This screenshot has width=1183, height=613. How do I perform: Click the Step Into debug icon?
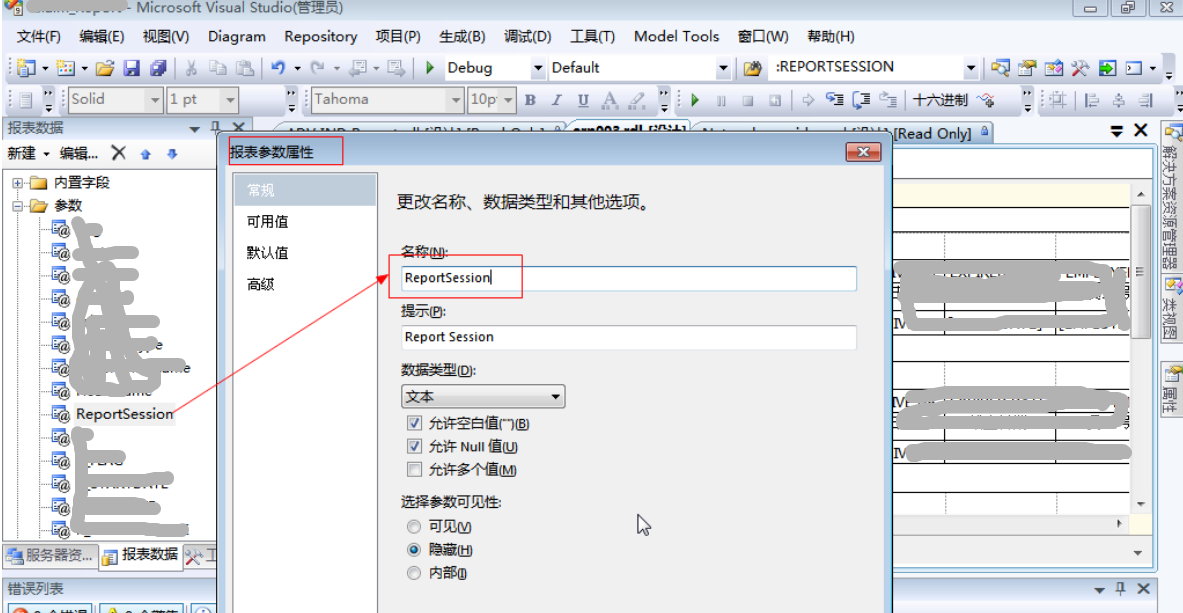pyautogui.click(x=834, y=100)
